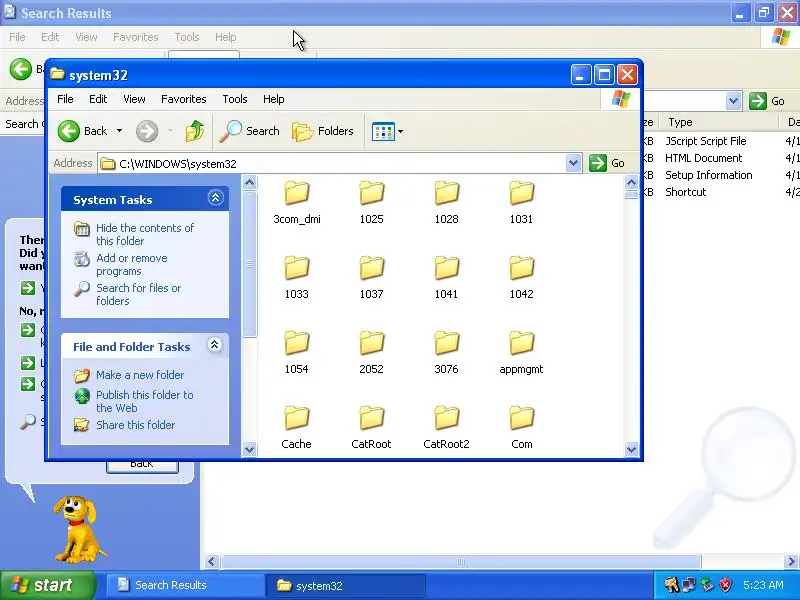Select the 1028 folder

pos(446,203)
